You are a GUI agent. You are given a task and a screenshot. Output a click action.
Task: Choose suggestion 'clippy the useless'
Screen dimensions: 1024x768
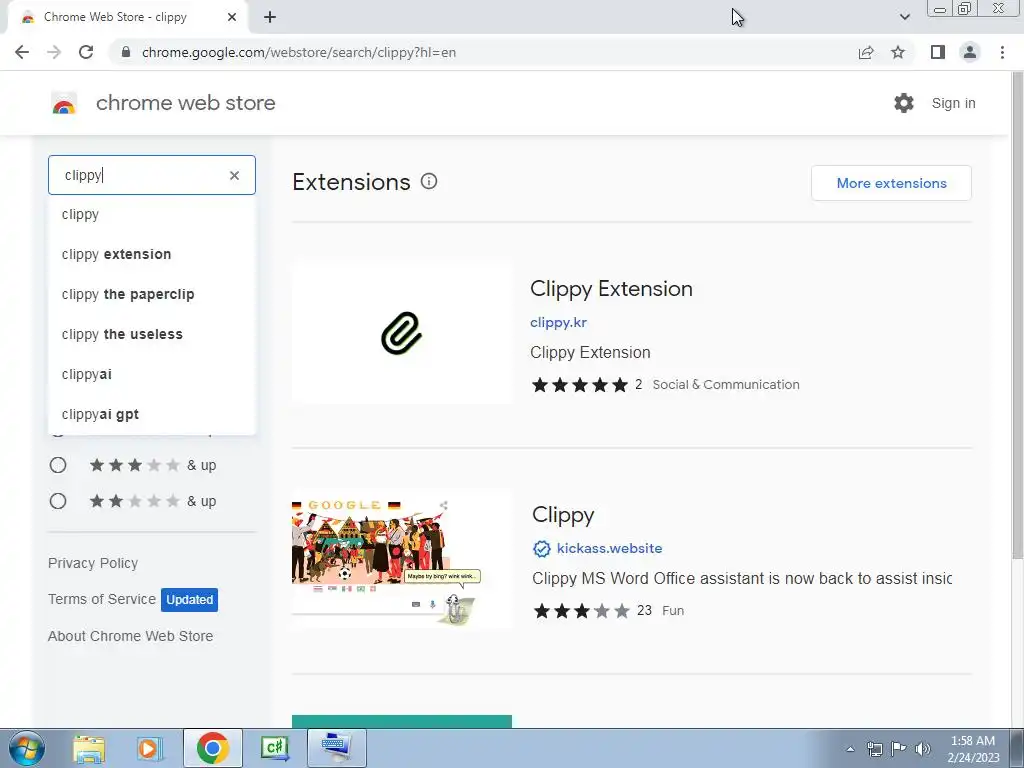coord(152,334)
